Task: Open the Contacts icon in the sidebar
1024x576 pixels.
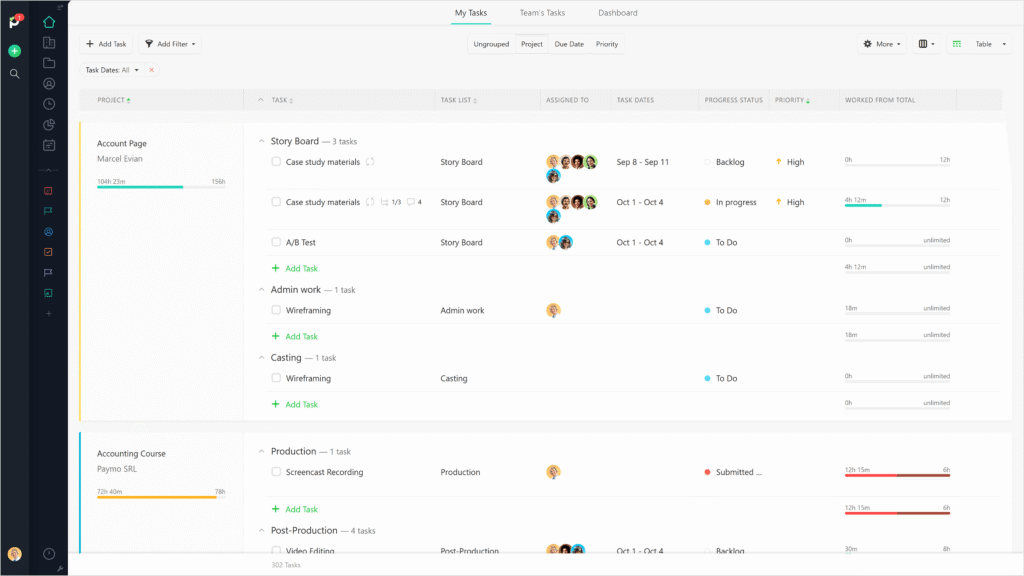Action: point(48,85)
